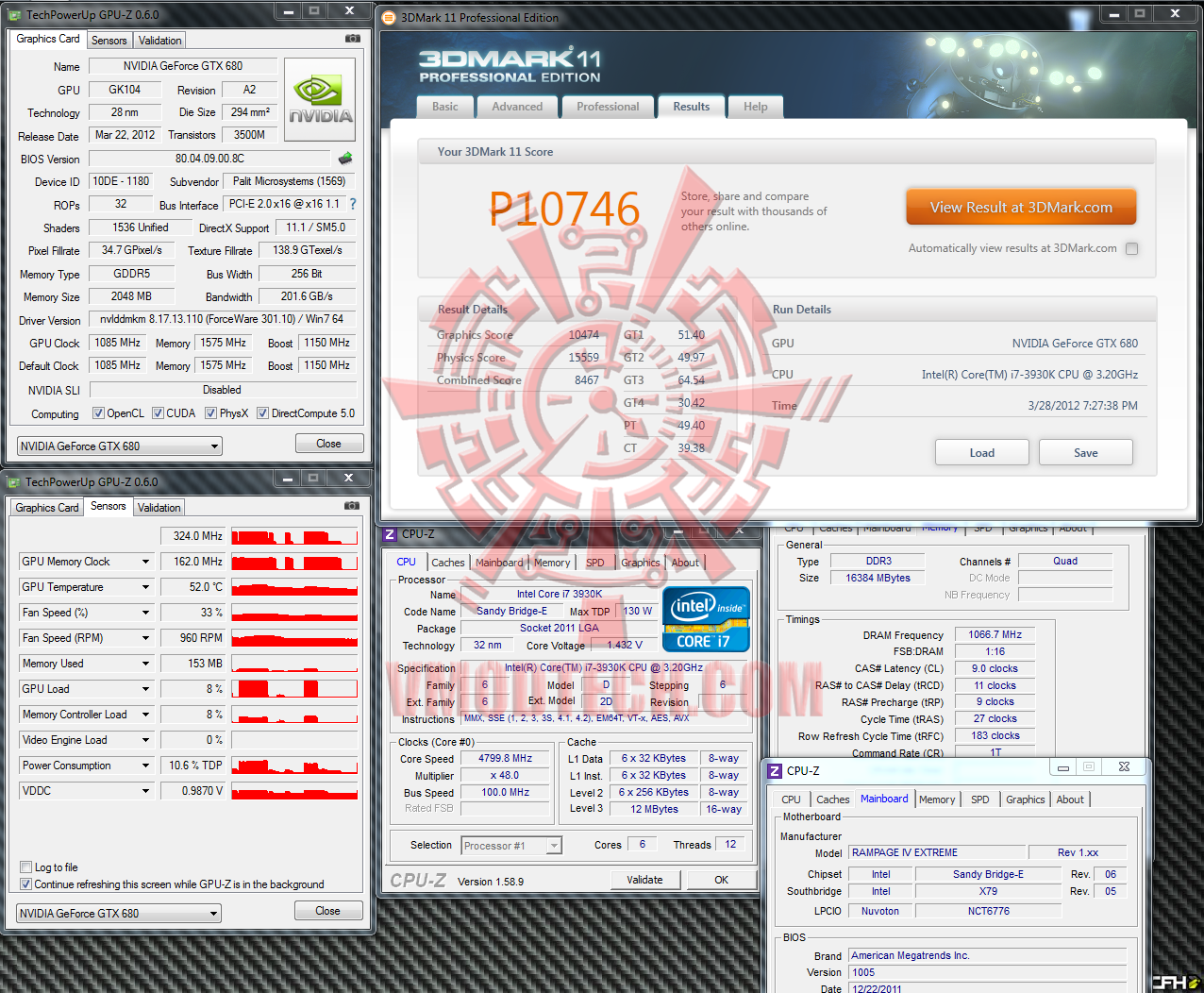Image resolution: width=1204 pixels, height=993 pixels.
Task: Open the GPU Load sensor dropdown
Action: click(x=146, y=689)
